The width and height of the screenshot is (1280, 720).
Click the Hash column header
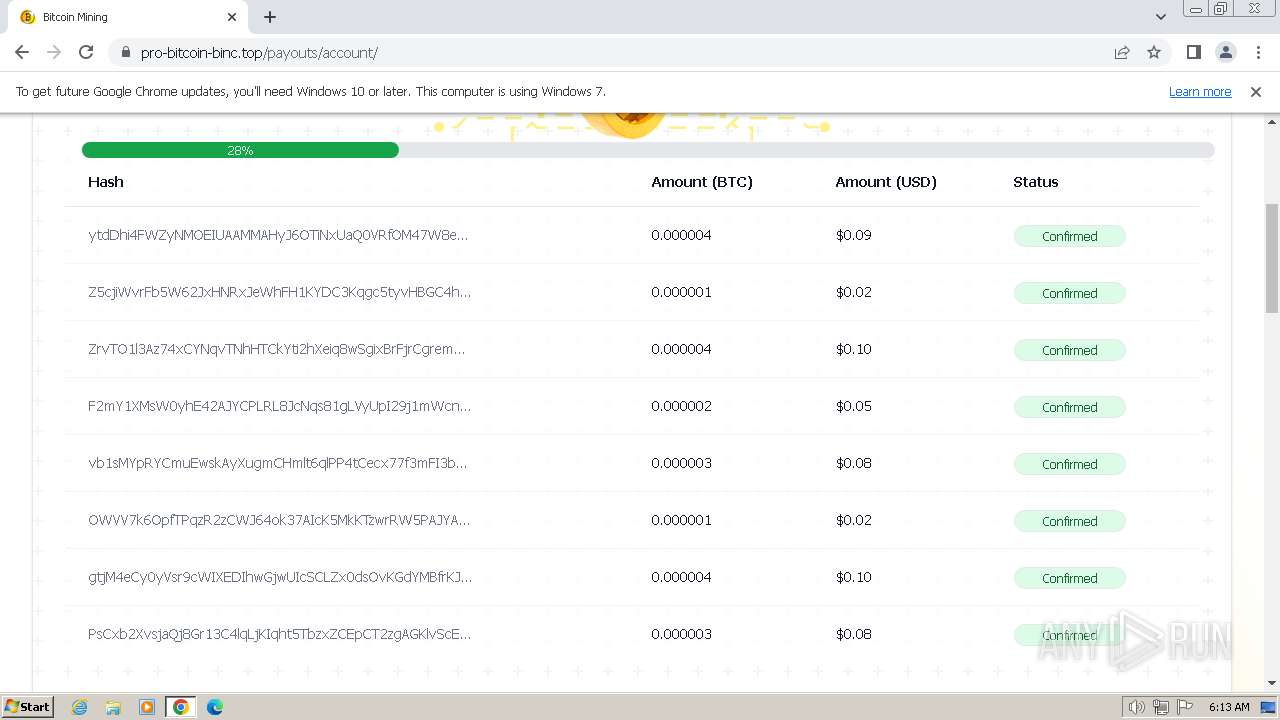coord(106,182)
